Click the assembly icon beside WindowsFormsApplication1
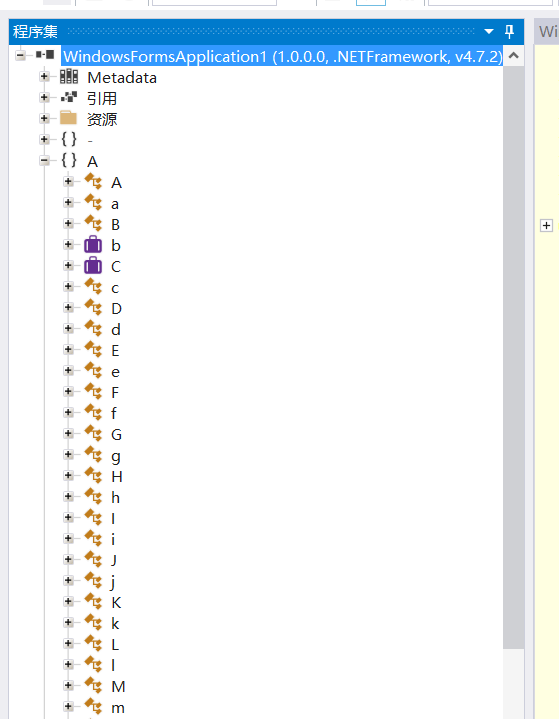This screenshot has height=719, width=559. point(45,55)
